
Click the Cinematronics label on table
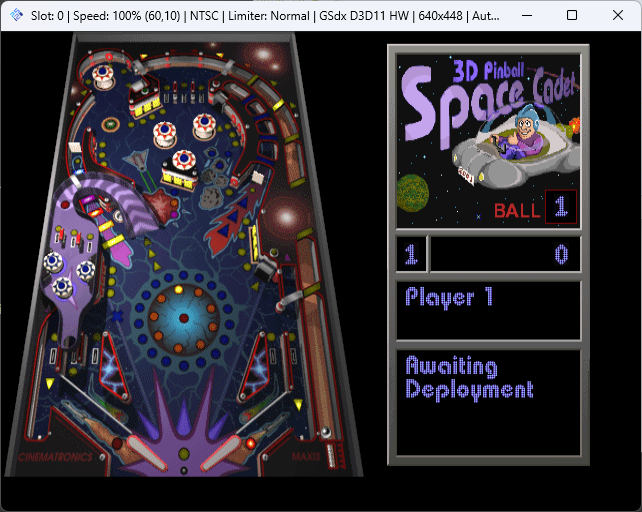pyautogui.click(x=56, y=457)
